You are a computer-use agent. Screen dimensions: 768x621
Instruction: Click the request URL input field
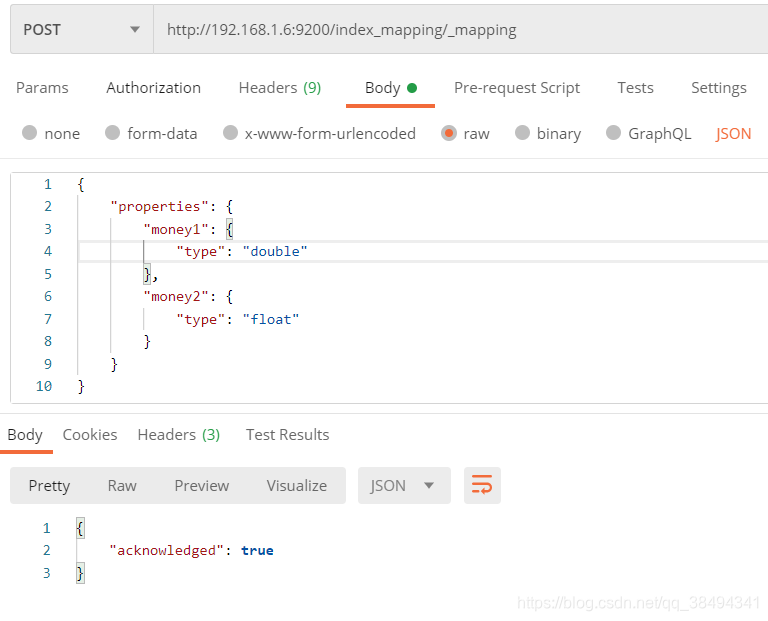point(450,30)
